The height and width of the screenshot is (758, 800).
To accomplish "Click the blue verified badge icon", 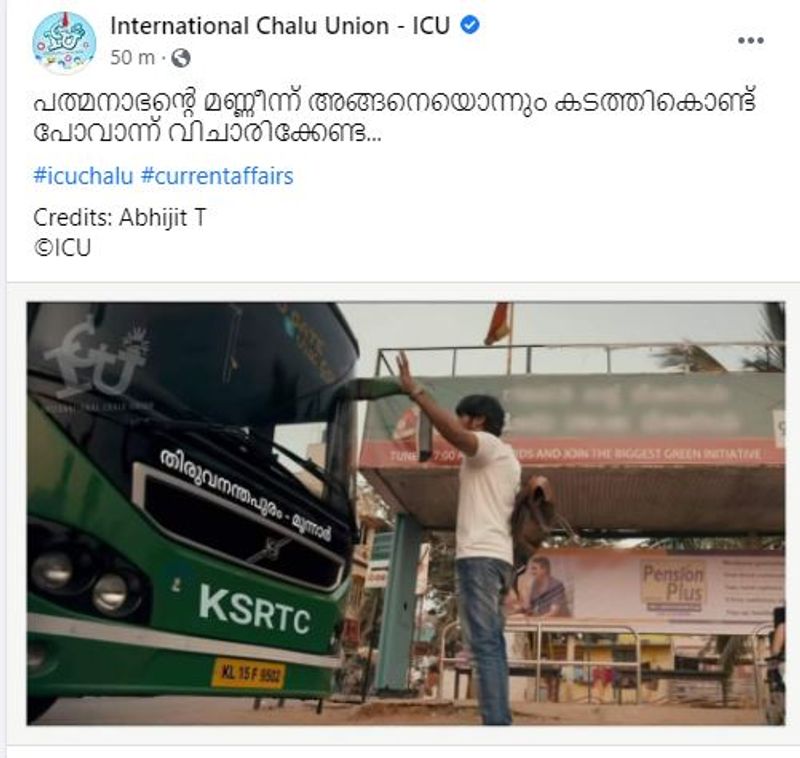I will pos(469,25).
